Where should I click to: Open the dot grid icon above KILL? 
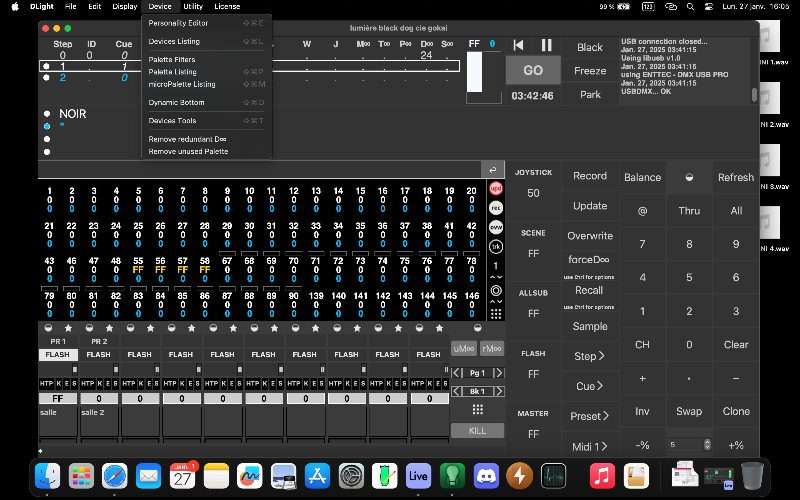[x=478, y=409]
